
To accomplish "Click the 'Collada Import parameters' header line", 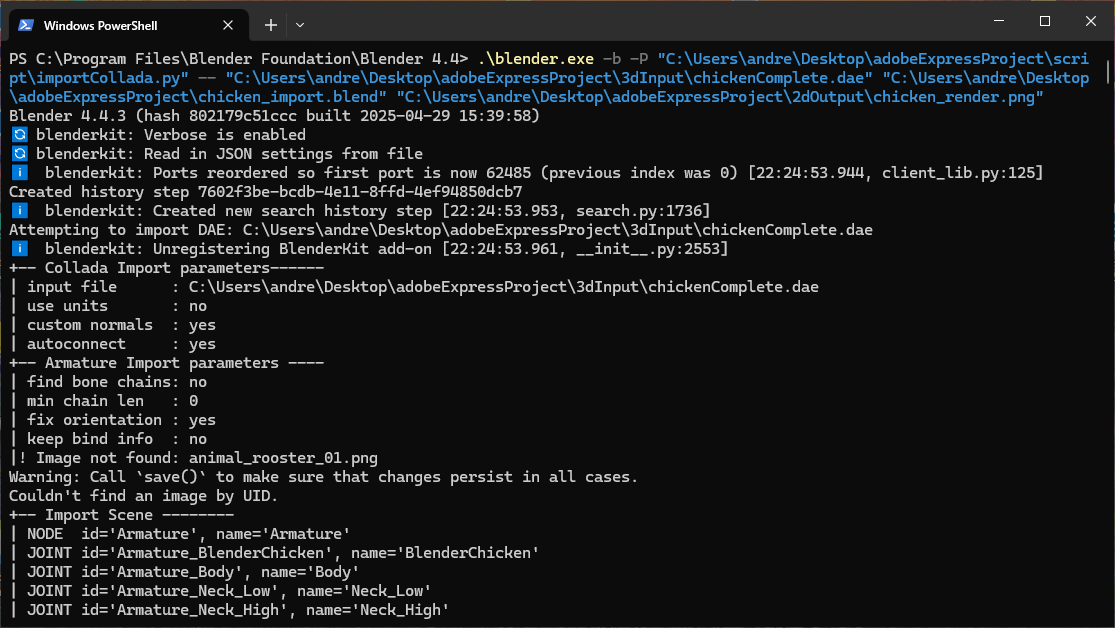I will [x=166, y=268].
